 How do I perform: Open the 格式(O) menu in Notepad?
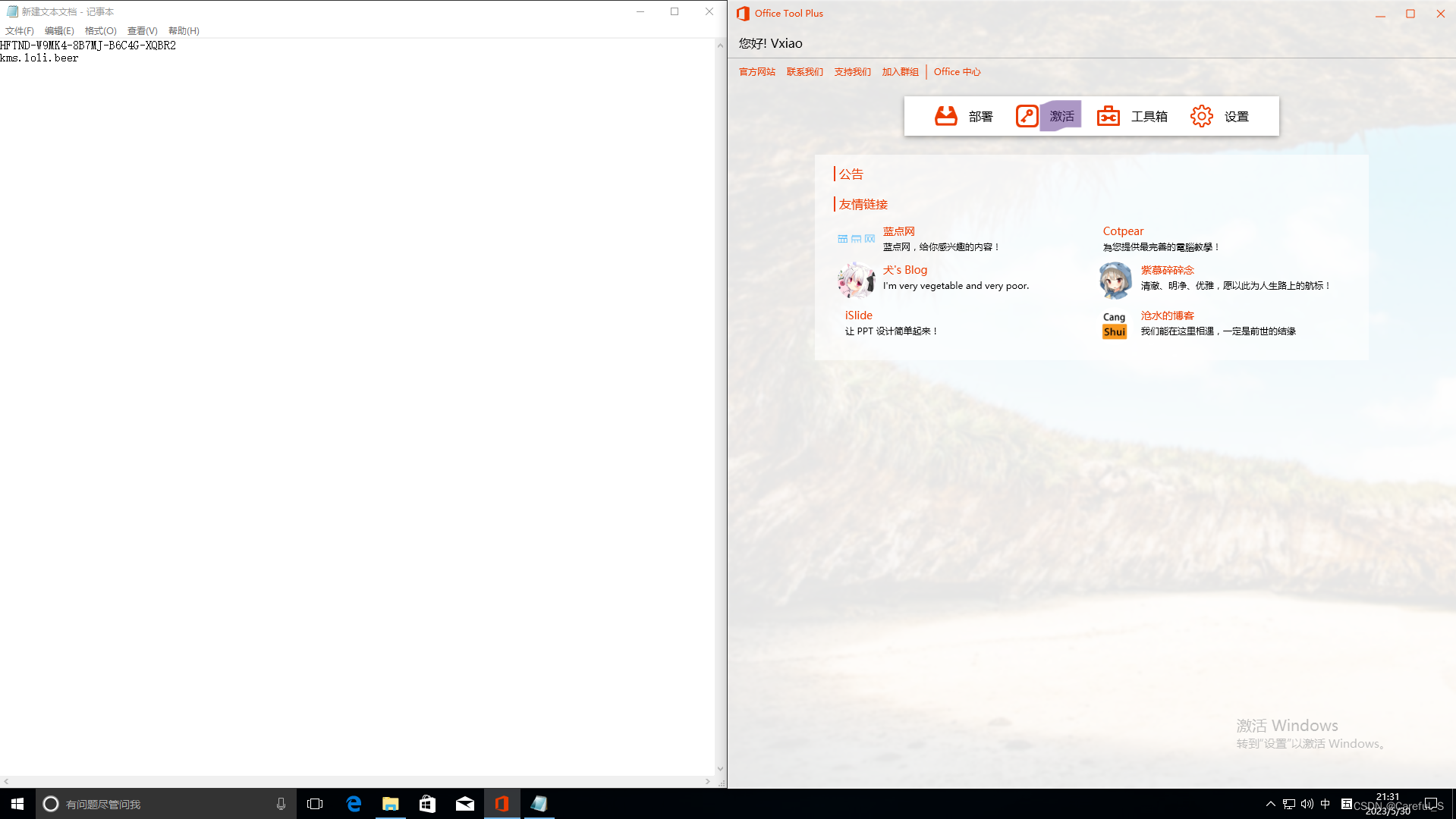click(101, 30)
